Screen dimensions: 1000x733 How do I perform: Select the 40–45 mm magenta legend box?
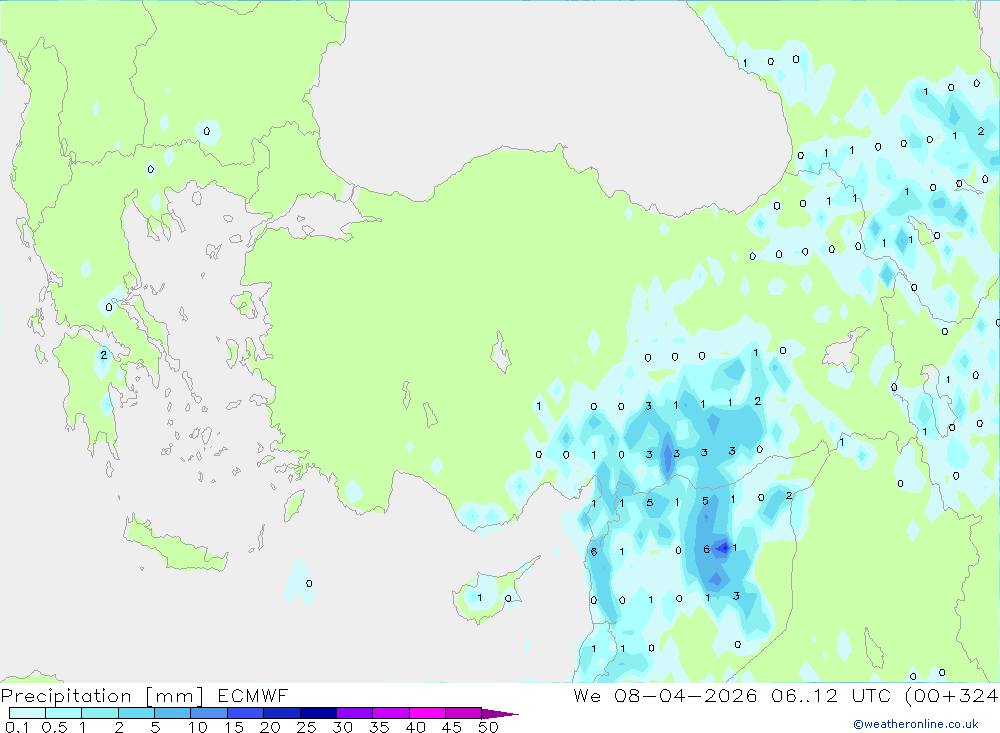coord(427,713)
